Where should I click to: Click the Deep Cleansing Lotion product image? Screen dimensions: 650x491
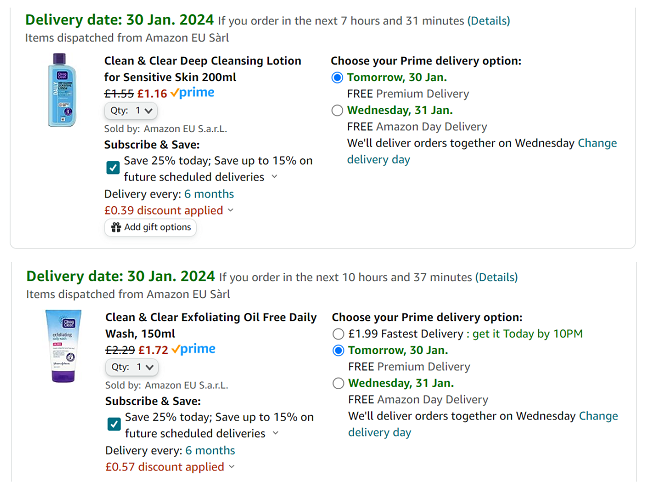coord(62,90)
